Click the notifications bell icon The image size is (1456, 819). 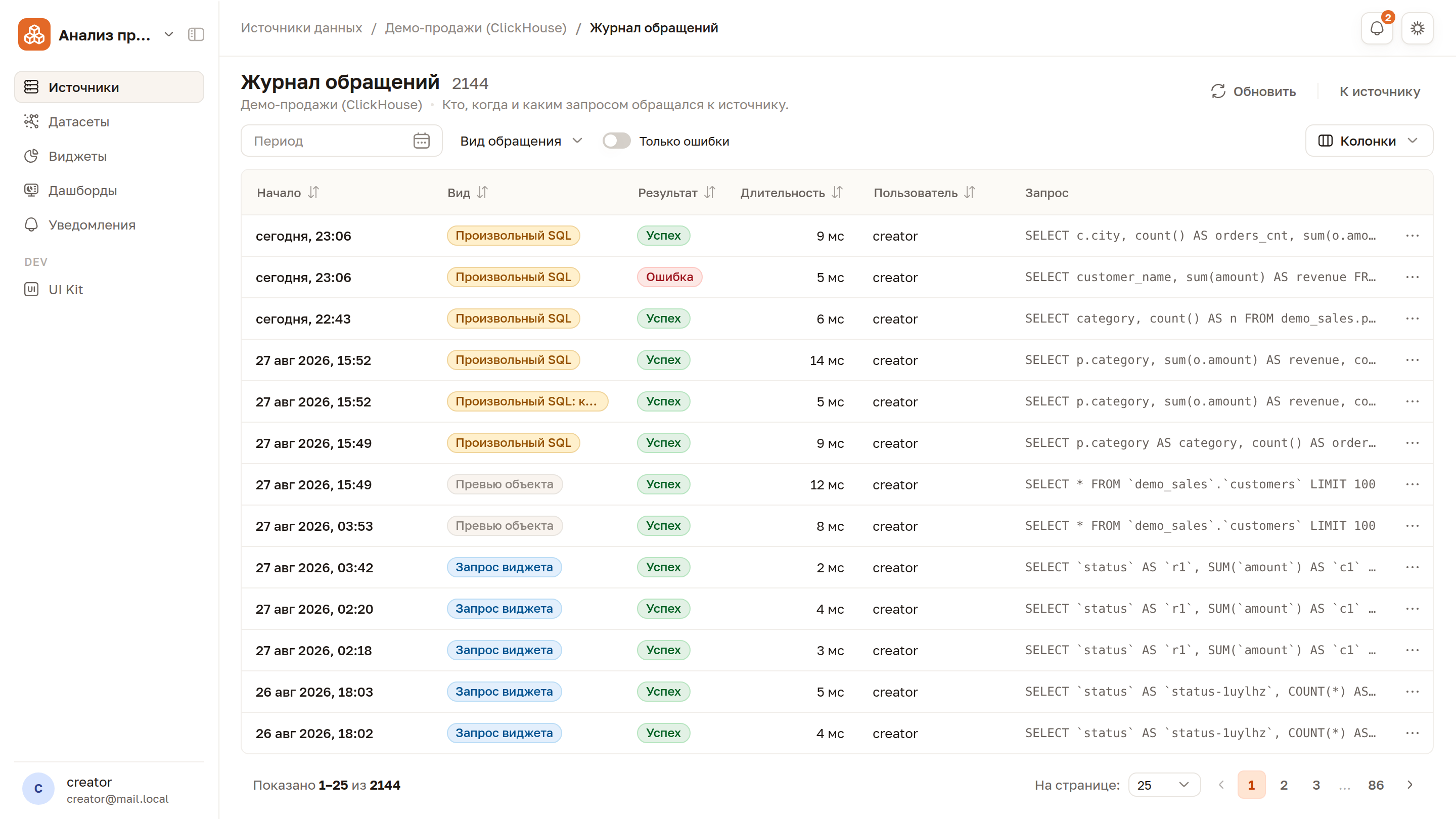[x=1376, y=28]
